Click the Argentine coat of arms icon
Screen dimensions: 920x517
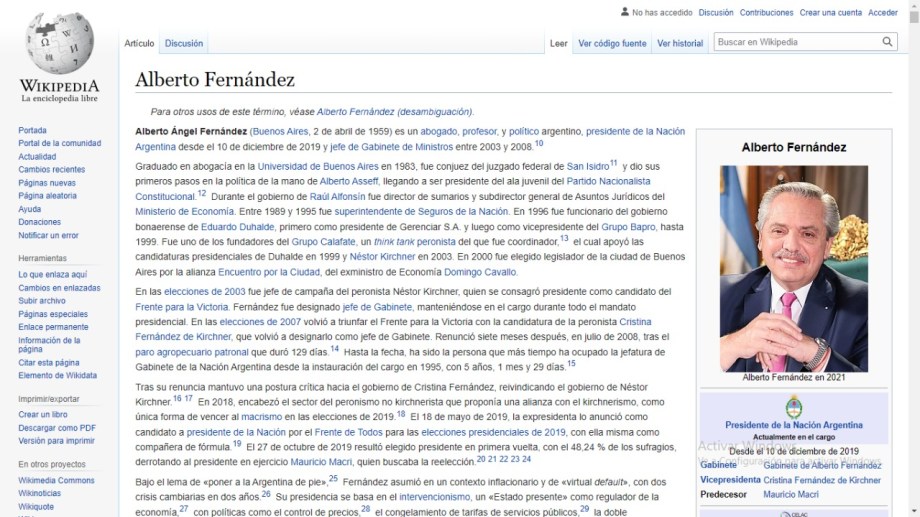pyautogui.click(x=793, y=407)
